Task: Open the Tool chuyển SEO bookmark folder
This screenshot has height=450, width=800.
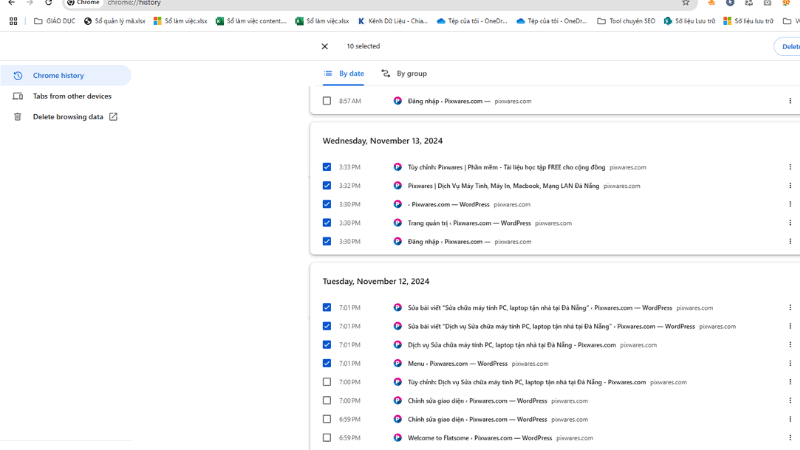Action: 626,21
